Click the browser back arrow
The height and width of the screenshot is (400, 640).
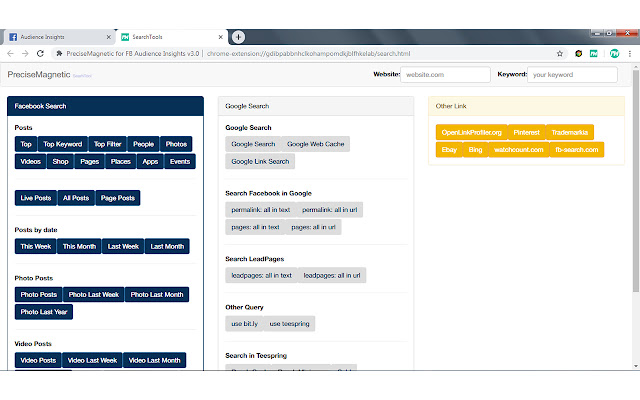[x=10, y=53]
